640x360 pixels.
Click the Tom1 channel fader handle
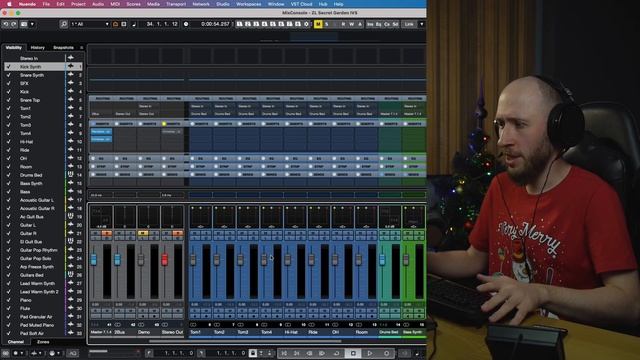pos(193,260)
